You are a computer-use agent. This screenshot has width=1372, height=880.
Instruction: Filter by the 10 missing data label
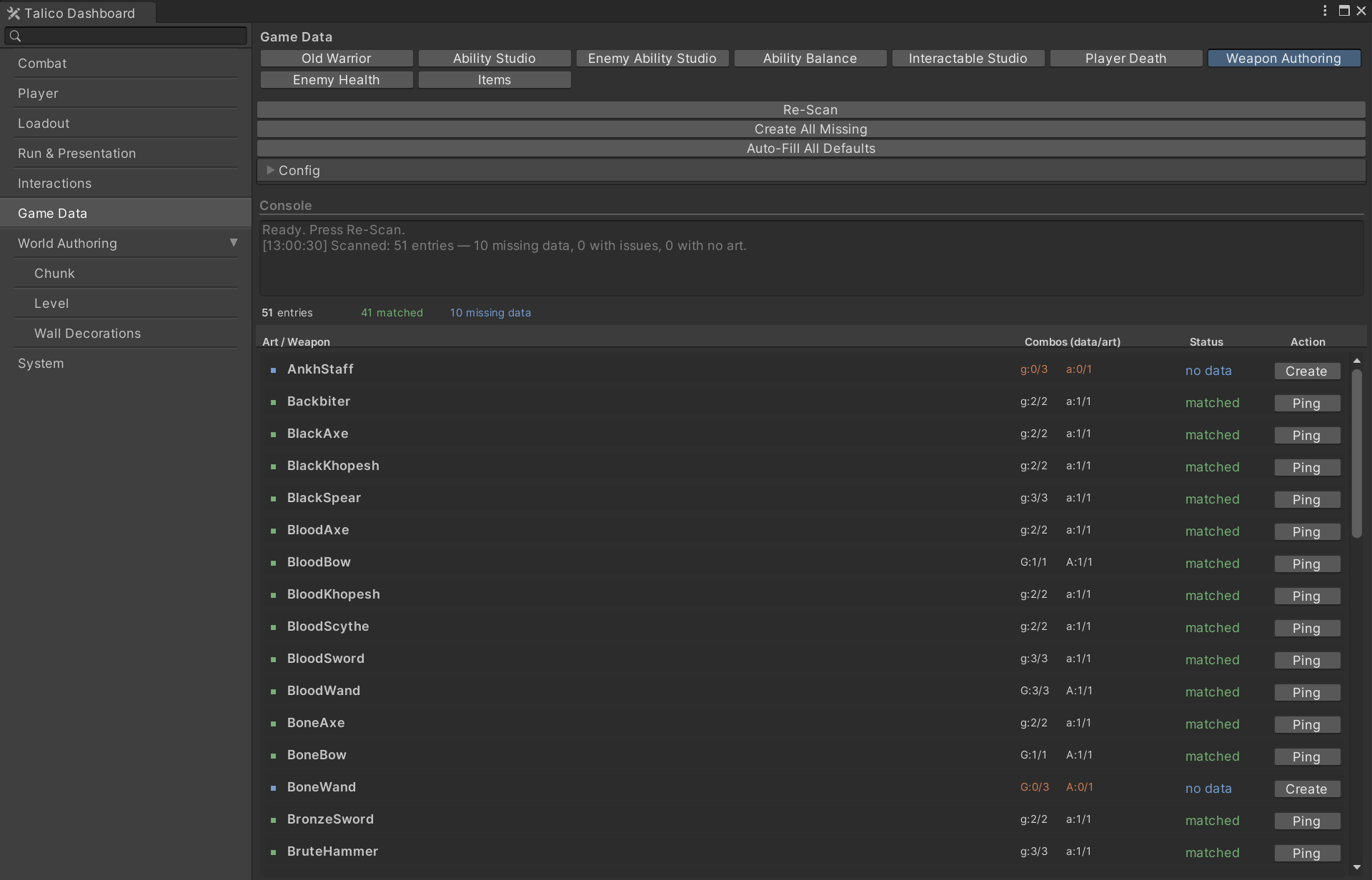tap(490, 313)
